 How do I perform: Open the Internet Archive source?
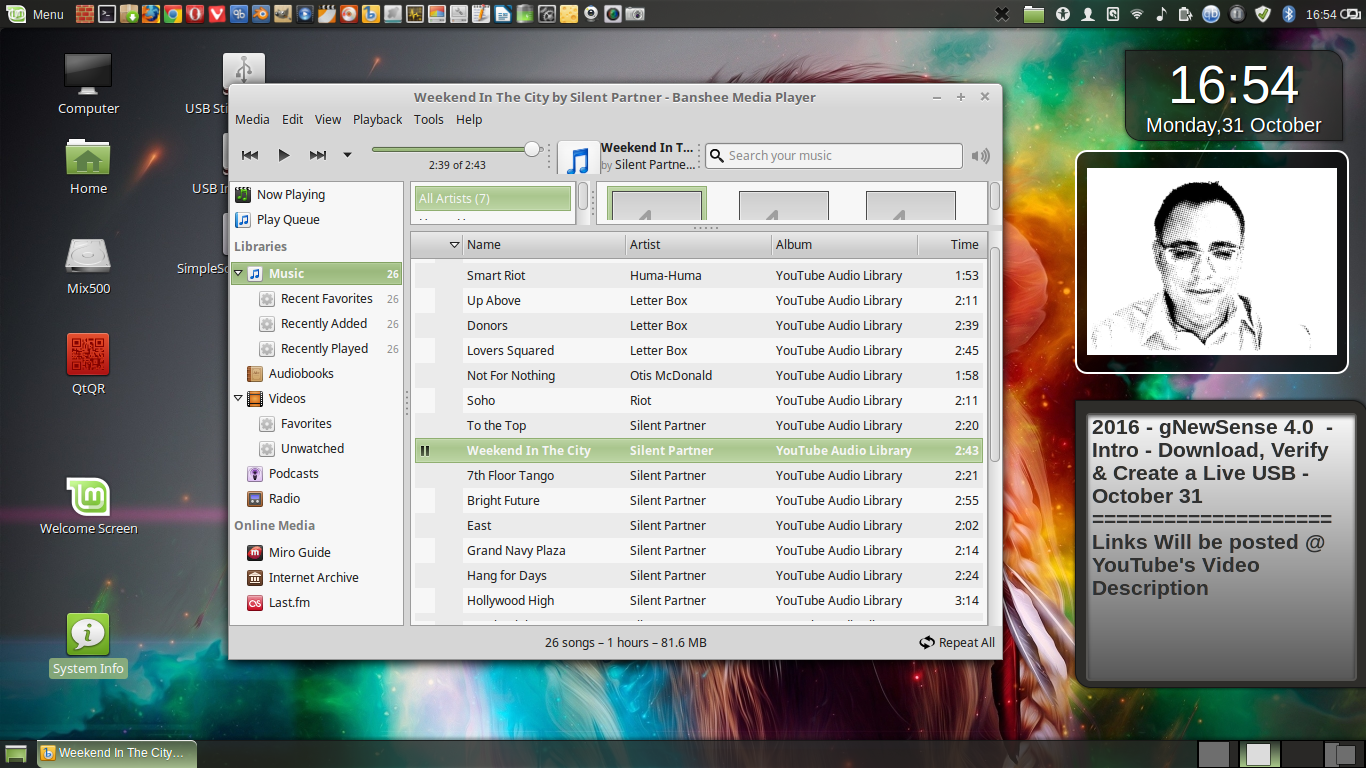click(x=317, y=577)
